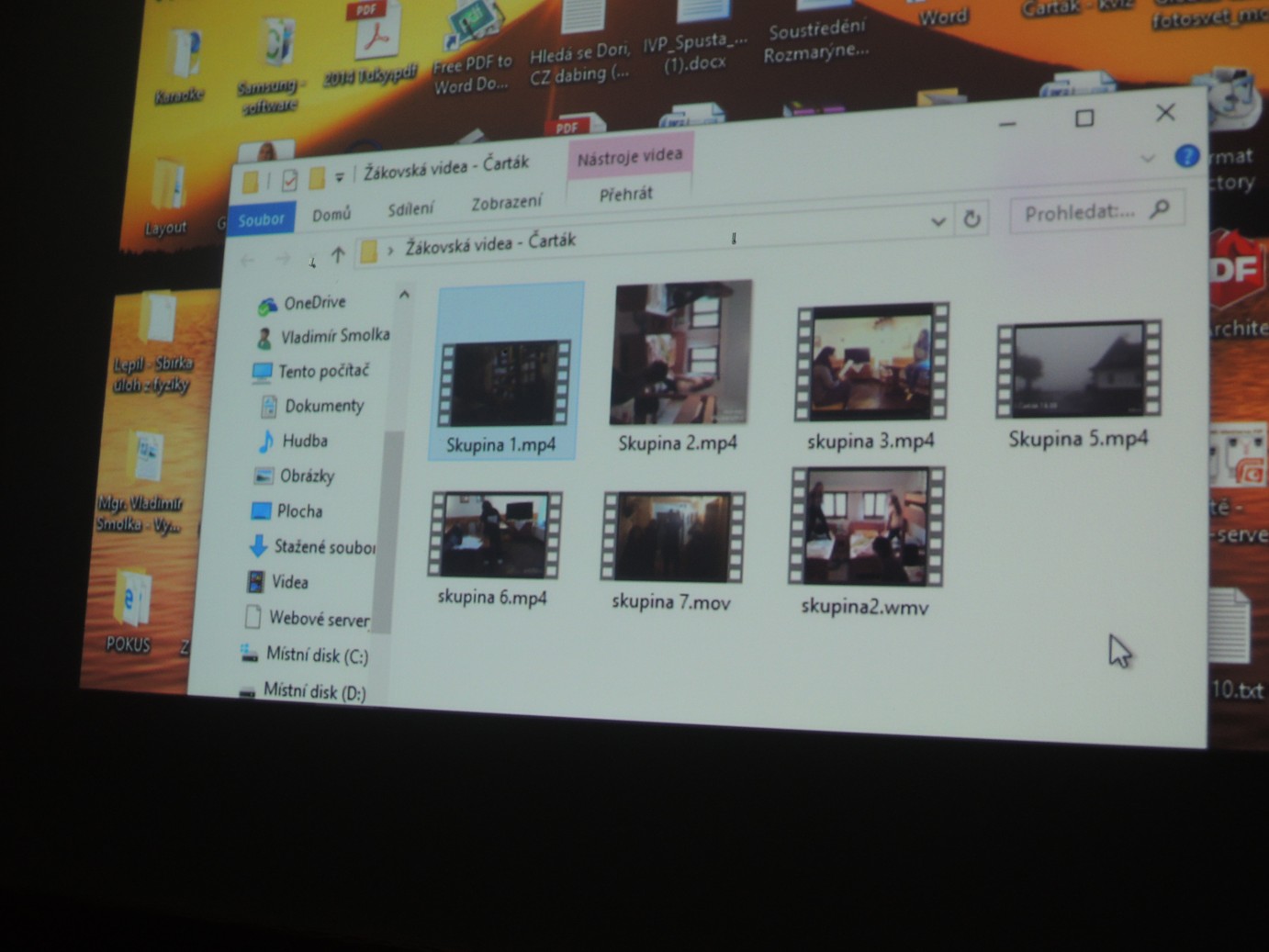This screenshot has width=1269, height=952.
Task: Open Dokumenty in the navigation pane
Action: click(313, 406)
